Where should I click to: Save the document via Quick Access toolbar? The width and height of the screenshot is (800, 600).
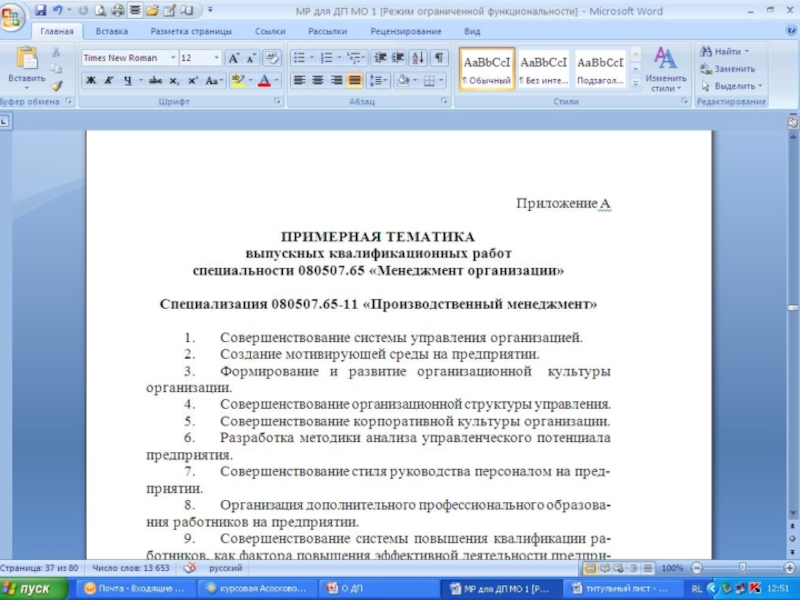(x=40, y=10)
